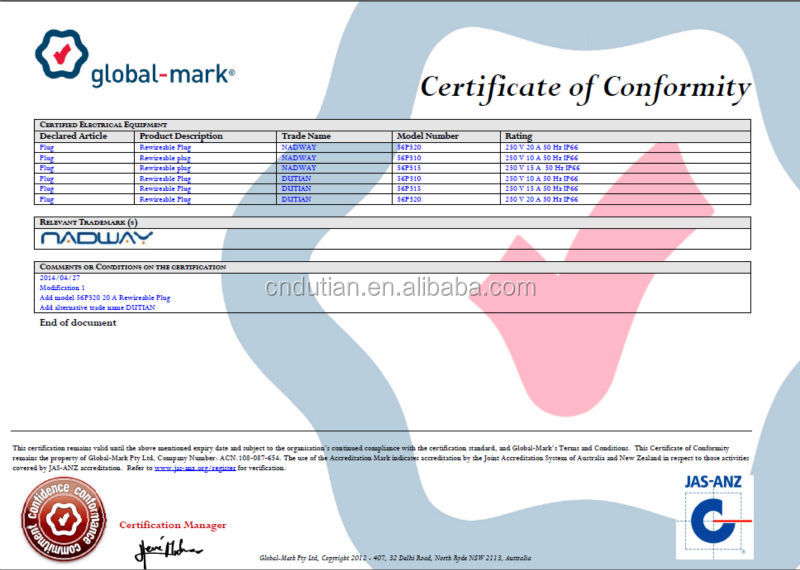Click the Modification 1 comment line
Viewport: 800px width, 570px height.
(62, 288)
